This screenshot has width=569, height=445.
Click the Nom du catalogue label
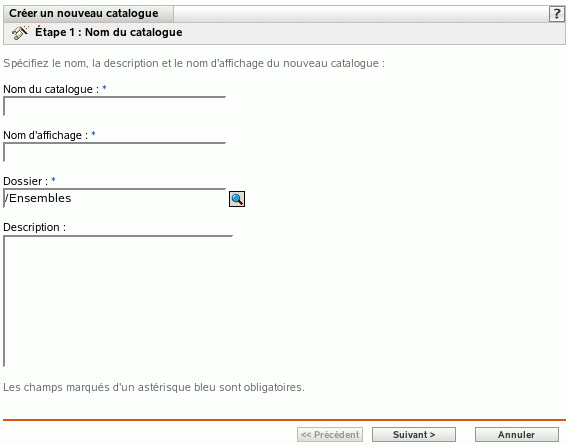(x=51, y=89)
